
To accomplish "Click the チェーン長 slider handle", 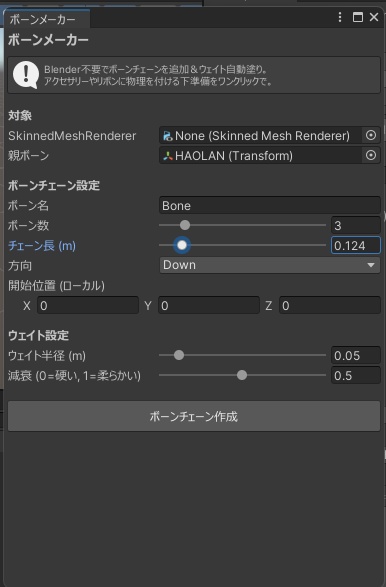I will pyautogui.click(x=182, y=245).
